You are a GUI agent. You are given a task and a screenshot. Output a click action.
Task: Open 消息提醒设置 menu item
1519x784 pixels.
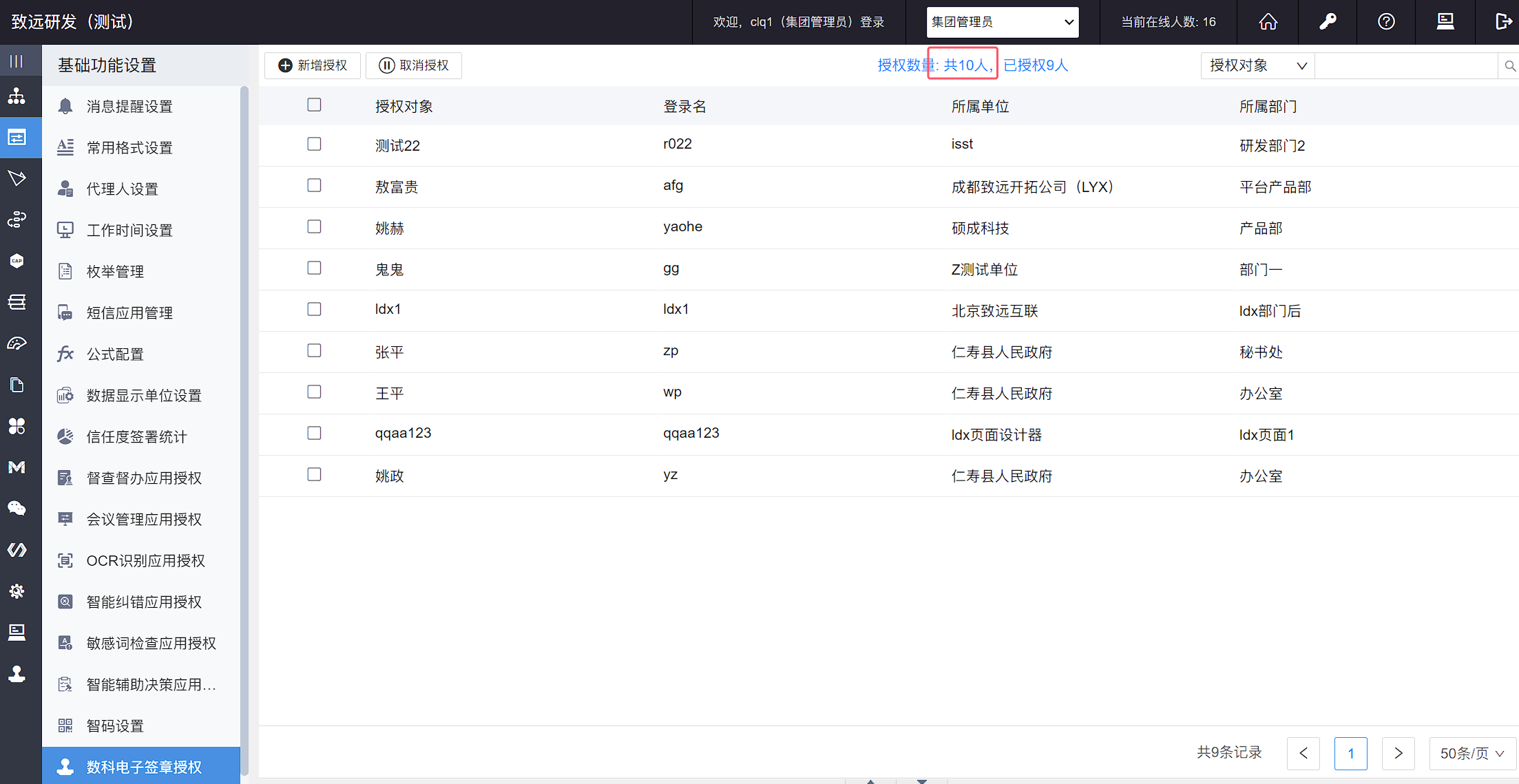pyautogui.click(x=129, y=107)
